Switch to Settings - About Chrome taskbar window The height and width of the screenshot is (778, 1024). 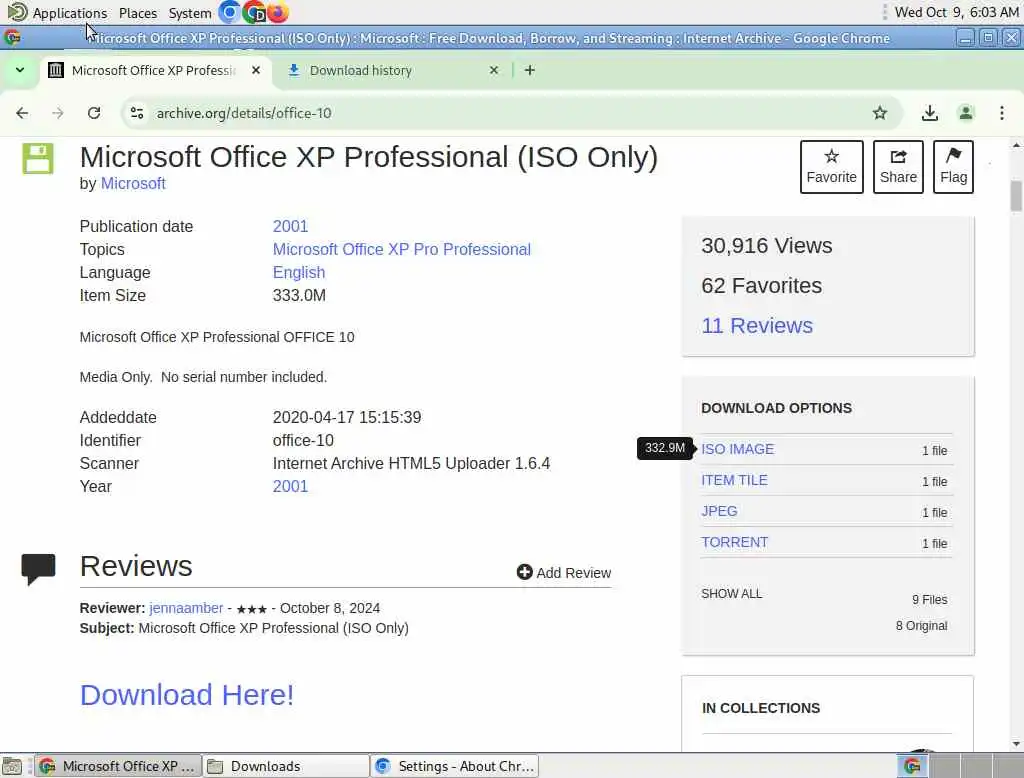(x=455, y=766)
